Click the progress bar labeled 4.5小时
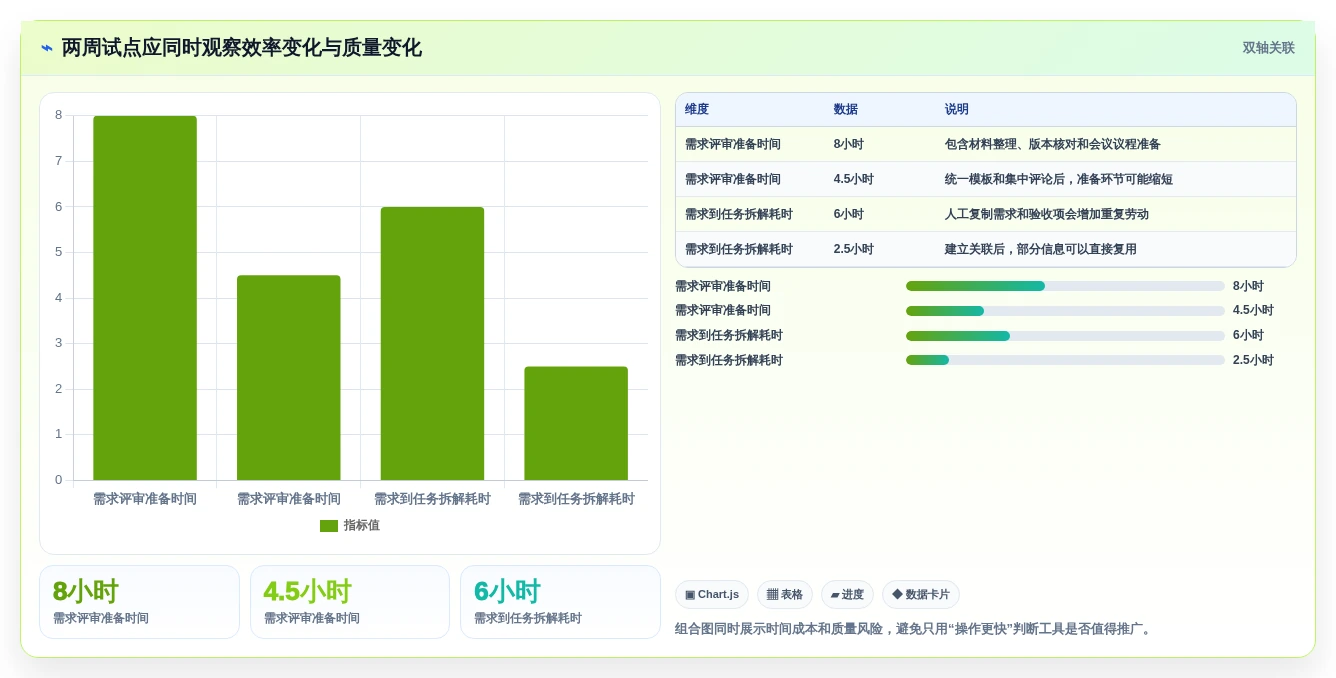Viewport: 1336px width, 678px height. [x=1065, y=311]
